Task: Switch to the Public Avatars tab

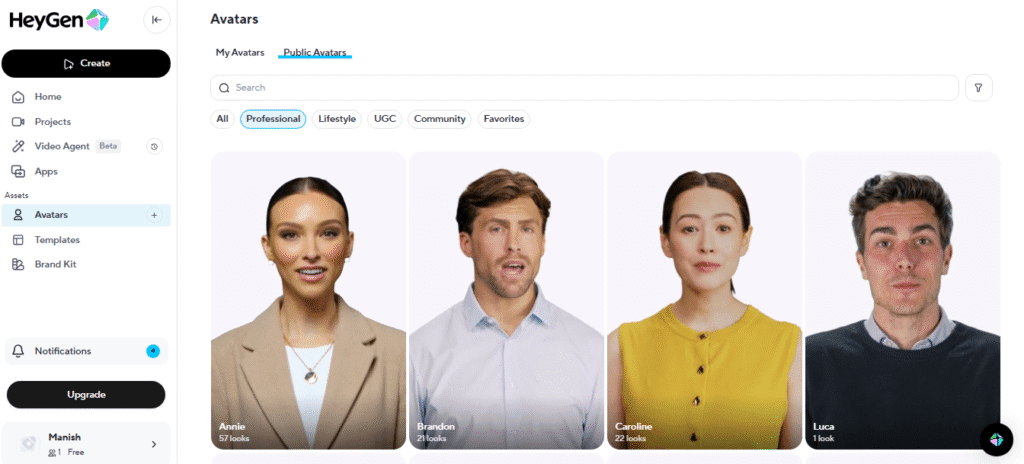Action: click(314, 52)
